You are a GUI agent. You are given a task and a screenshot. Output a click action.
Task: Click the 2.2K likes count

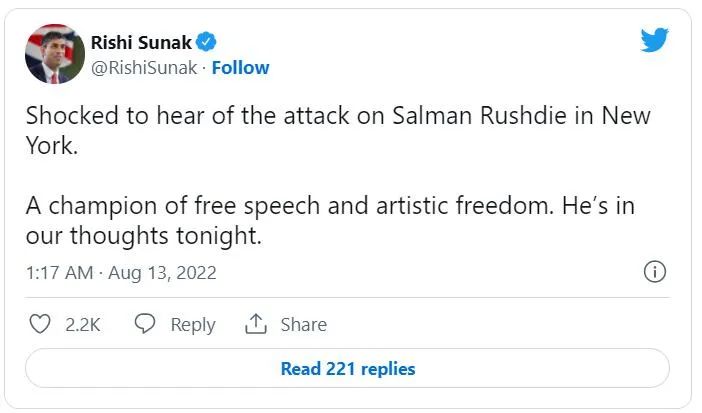[81, 324]
